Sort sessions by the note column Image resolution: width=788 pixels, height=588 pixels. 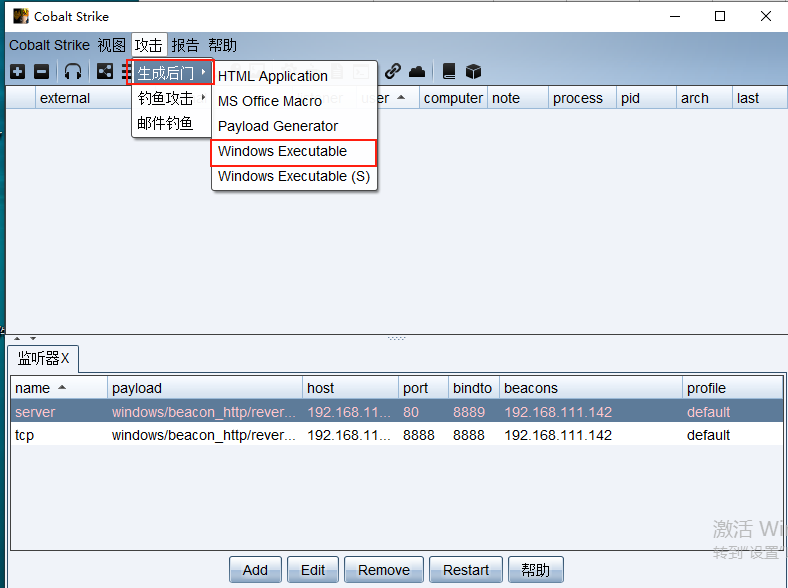518,98
